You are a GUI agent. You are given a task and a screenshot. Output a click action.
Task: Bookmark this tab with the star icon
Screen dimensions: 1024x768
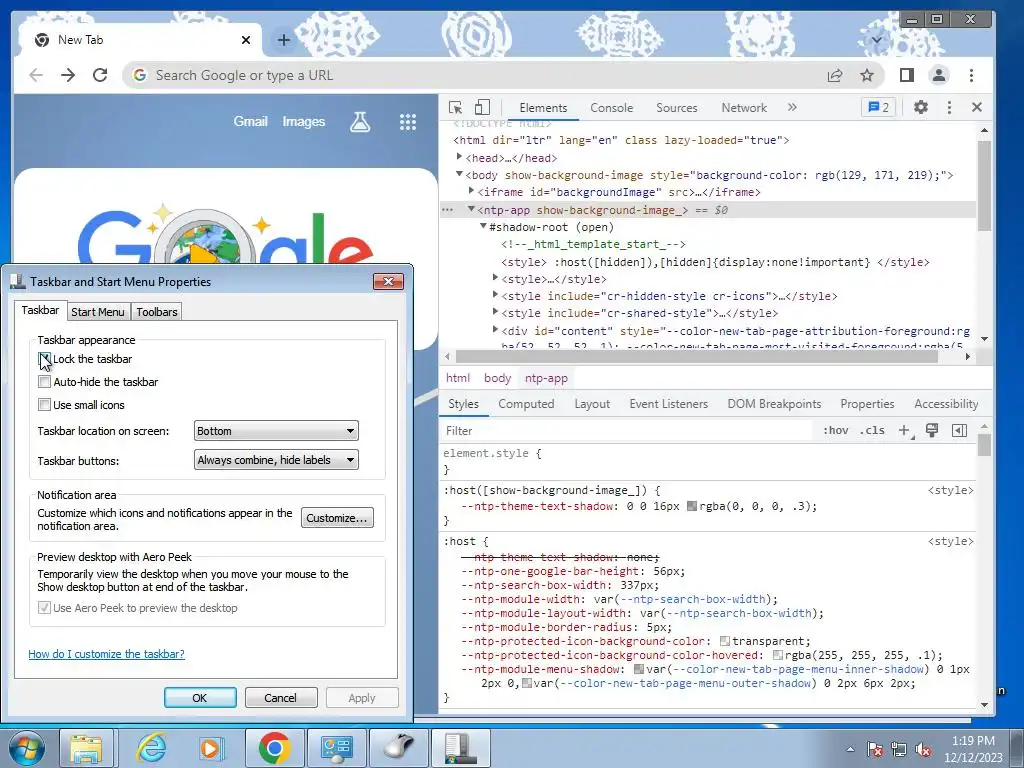(x=867, y=75)
